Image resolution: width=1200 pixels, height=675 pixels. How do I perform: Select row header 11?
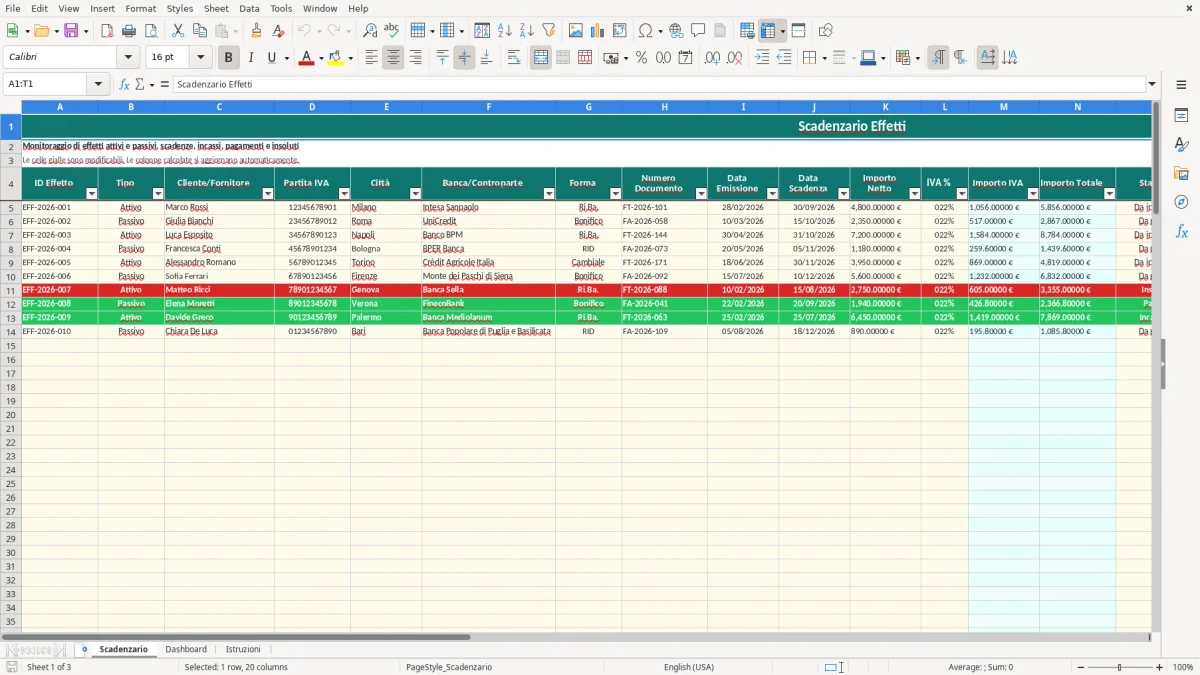pos(10,290)
